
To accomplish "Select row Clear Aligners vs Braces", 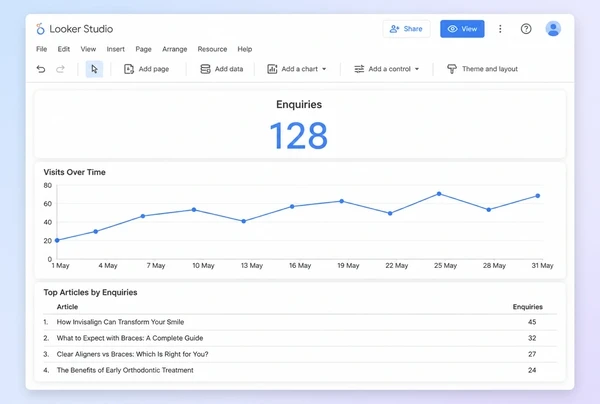I will tap(300, 354).
